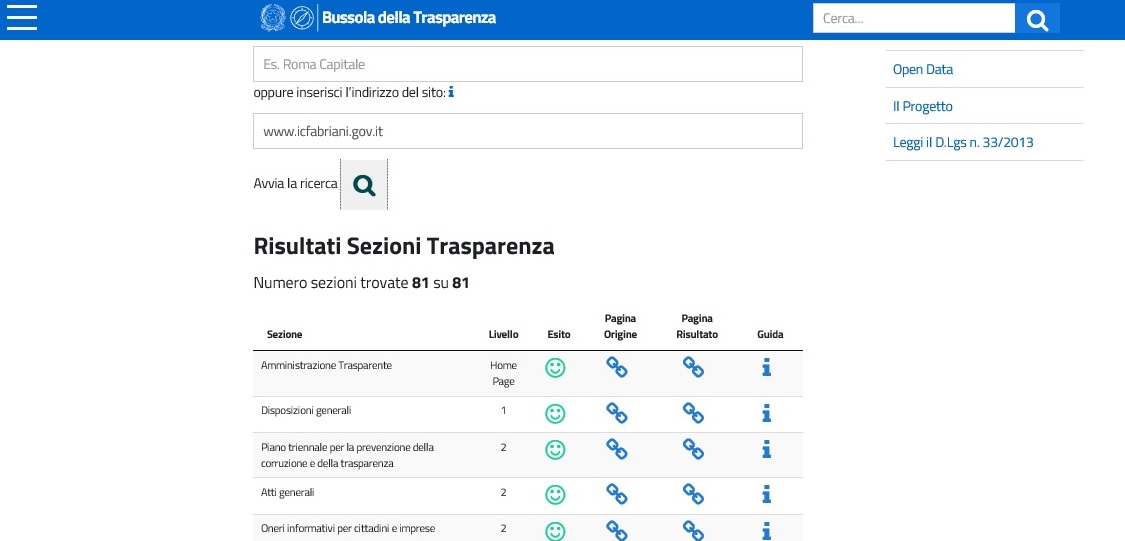Screen dimensions: 1125x541
Task: Focus the Cerca... search field
Action: tap(914, 19)
